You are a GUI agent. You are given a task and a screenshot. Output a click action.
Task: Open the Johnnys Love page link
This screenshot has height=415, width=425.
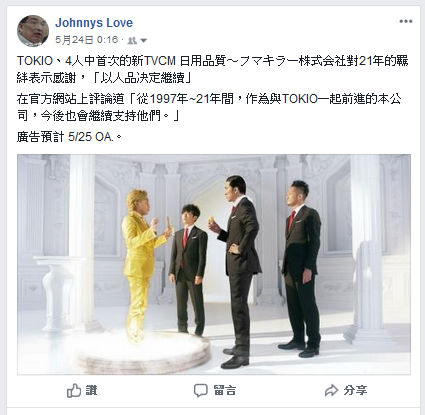pyautogui.click(x=94, y=23)
